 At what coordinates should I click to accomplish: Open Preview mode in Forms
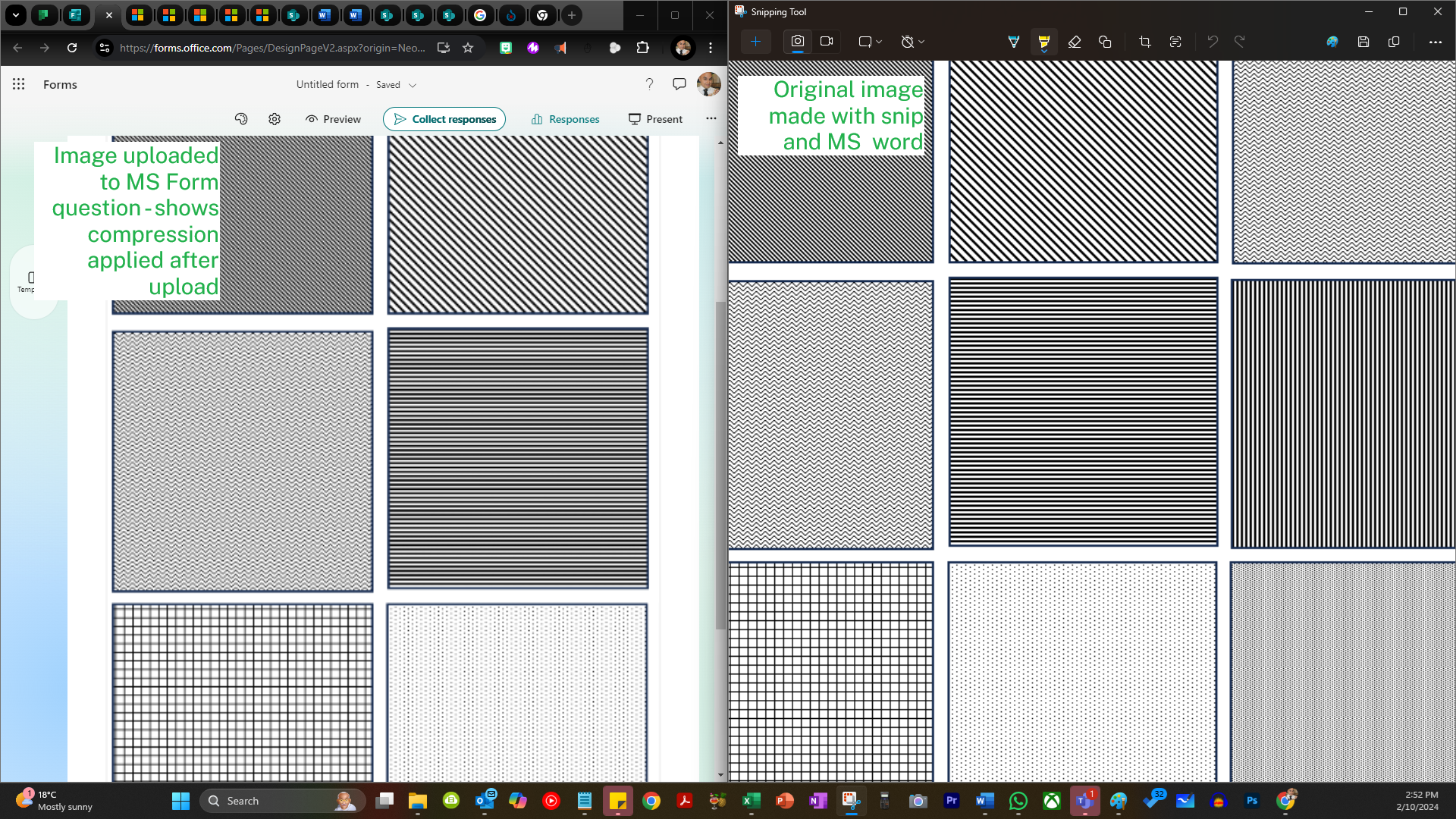click(332, 119)
